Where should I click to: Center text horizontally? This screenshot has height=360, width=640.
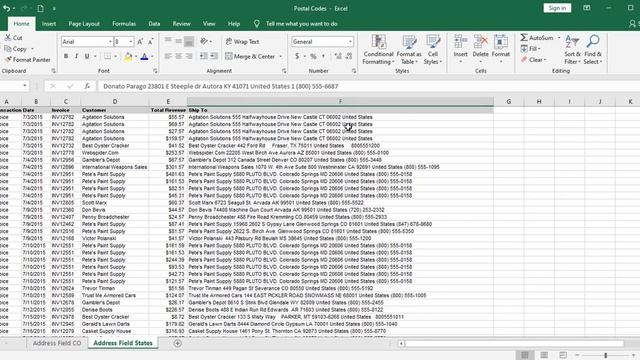[178, 56]
